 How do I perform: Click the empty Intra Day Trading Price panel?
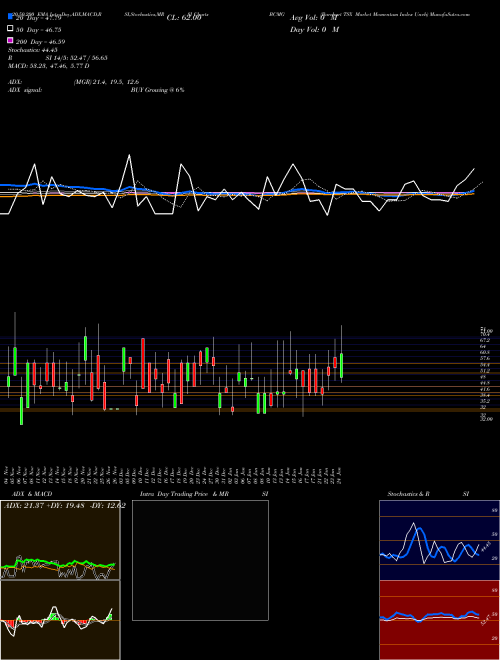200,560
